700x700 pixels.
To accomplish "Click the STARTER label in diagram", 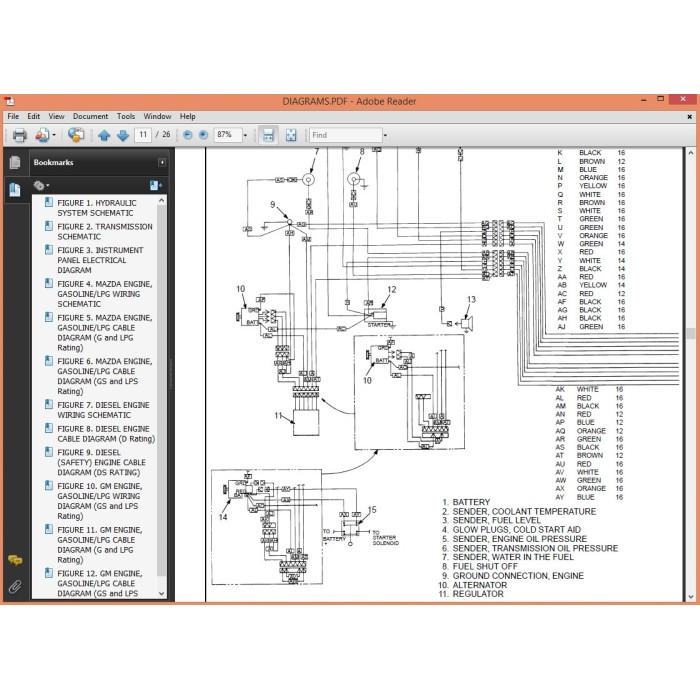I will [x=379, y=325].
